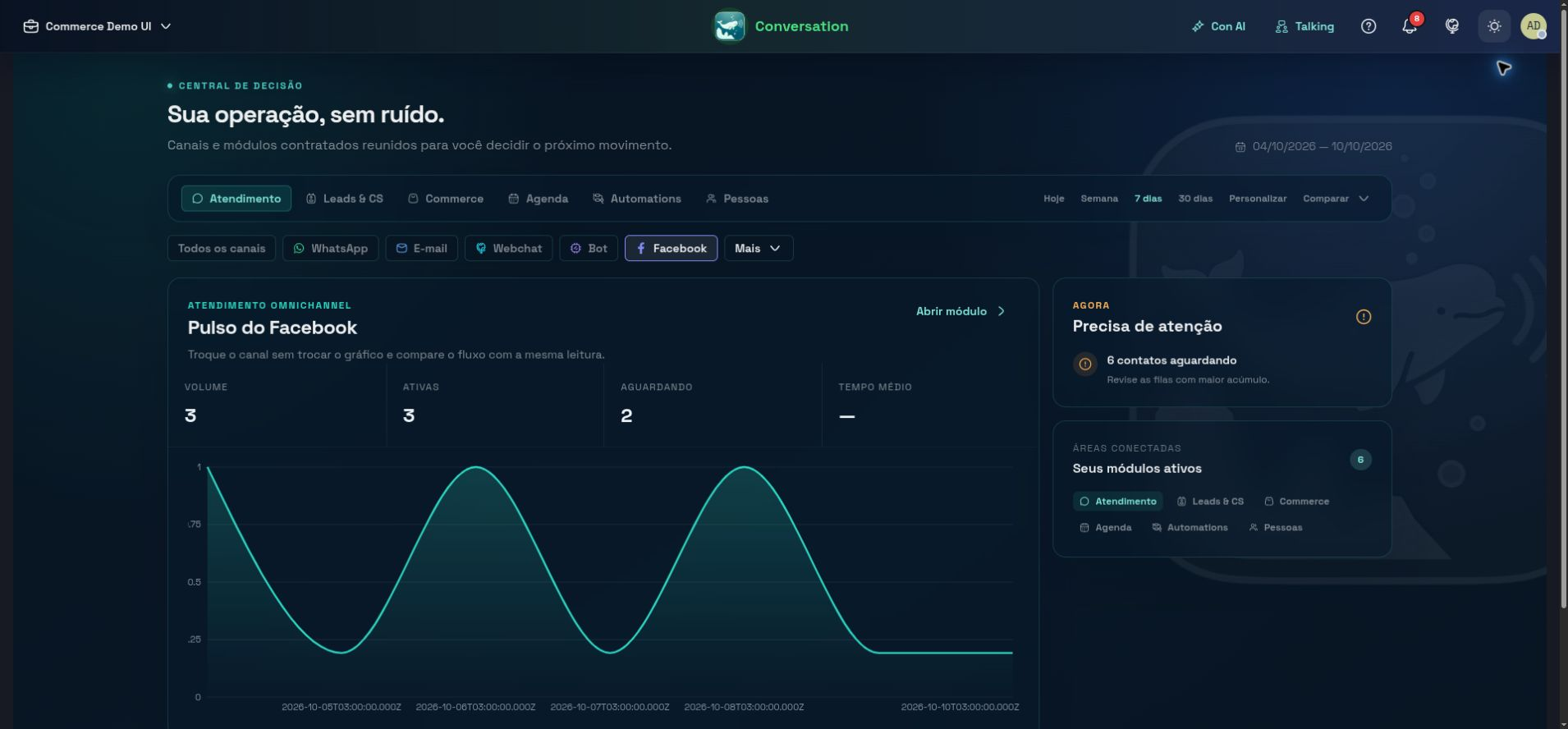Switch to the Atendimento tab
Image resolution: width=1568 pixels, height=729 pixels.
tap(236, 199)
